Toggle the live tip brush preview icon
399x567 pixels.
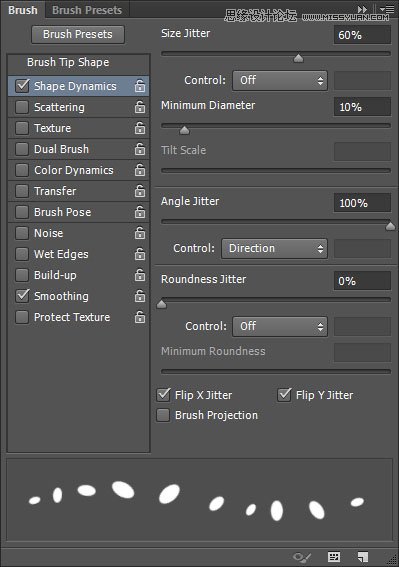[x=302, y=557]
